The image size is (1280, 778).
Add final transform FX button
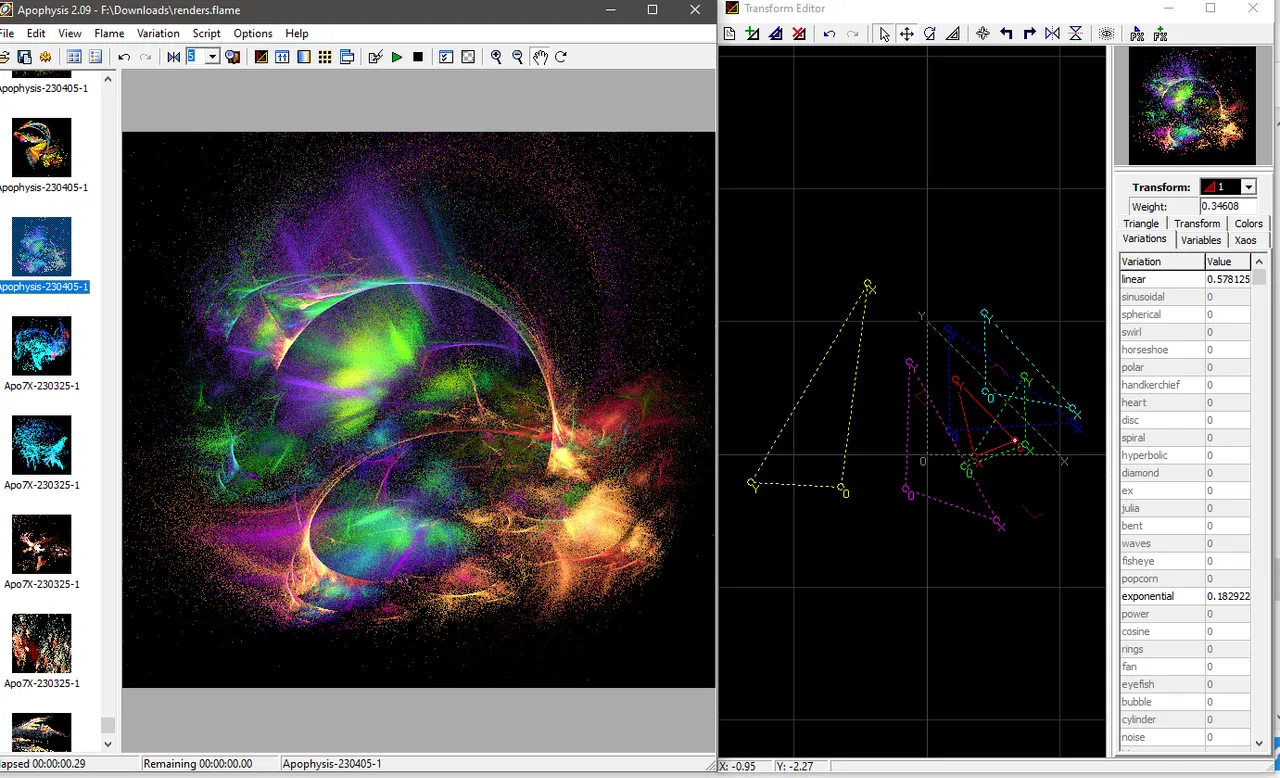(x=1160, y=34)
